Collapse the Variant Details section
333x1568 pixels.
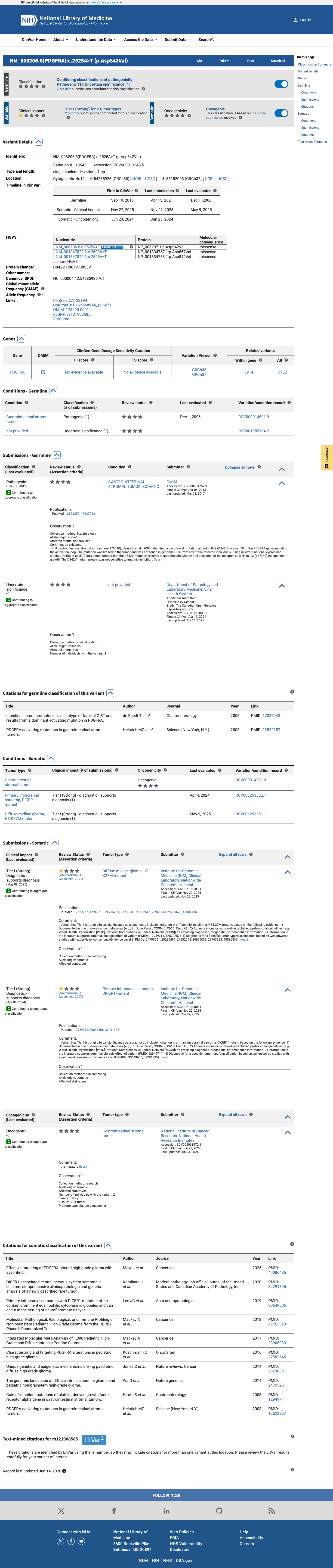[39, 142]
